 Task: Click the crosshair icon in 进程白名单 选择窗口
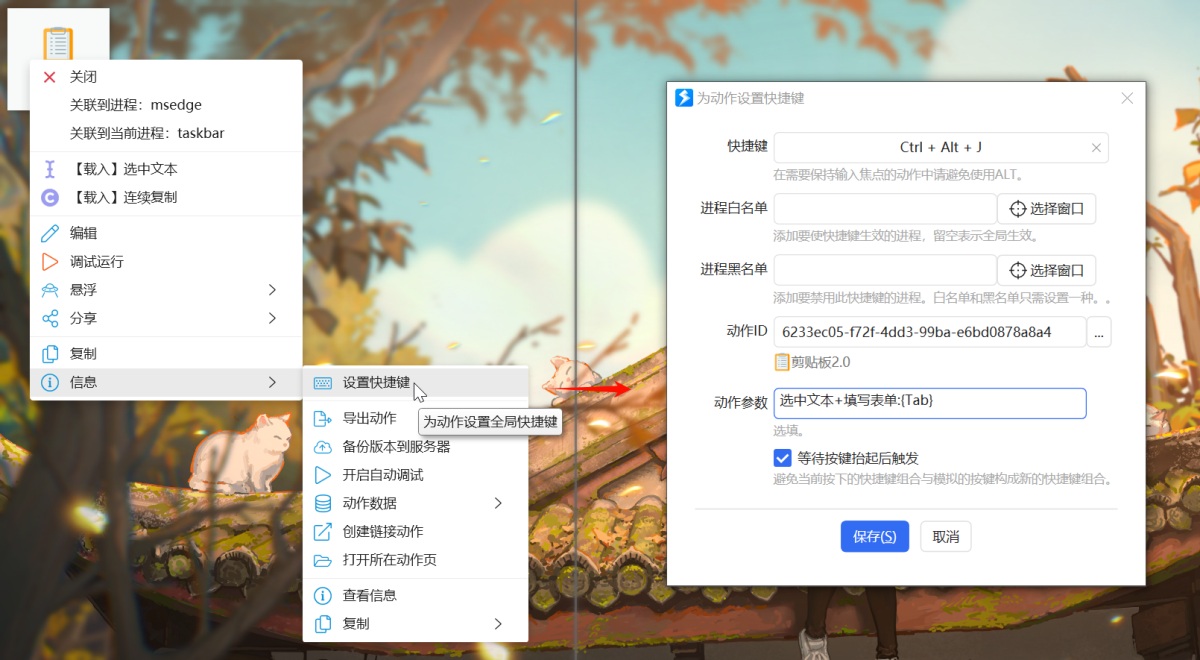[1018, 210]
